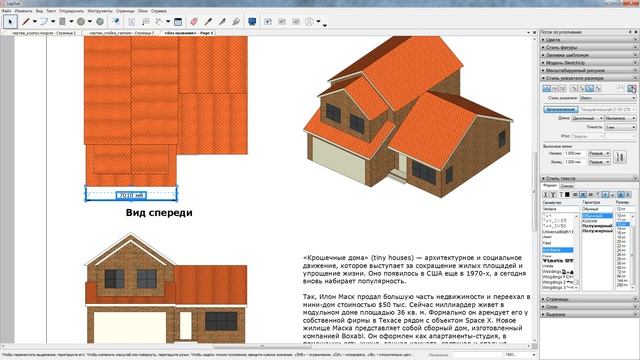
Task: Open the Десятичный length format dropdown
Action: pos(587,118)
